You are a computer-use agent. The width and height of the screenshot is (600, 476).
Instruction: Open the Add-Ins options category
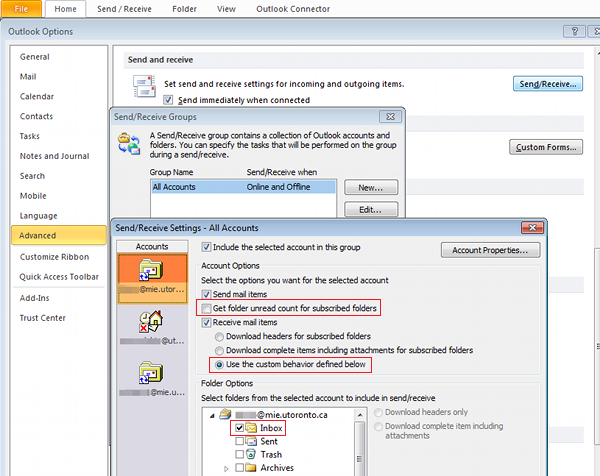tap(34, 298)
